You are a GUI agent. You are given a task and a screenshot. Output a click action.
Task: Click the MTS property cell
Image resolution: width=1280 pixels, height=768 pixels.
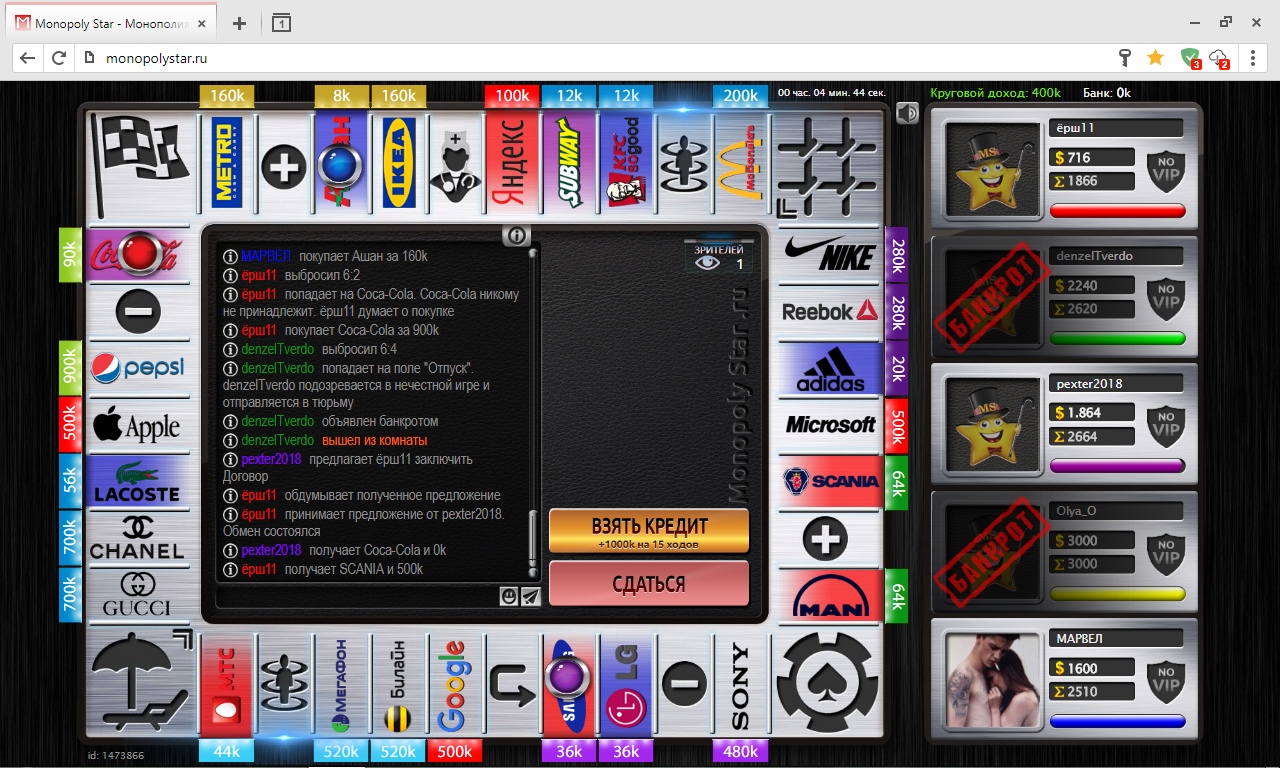point(227,685)
